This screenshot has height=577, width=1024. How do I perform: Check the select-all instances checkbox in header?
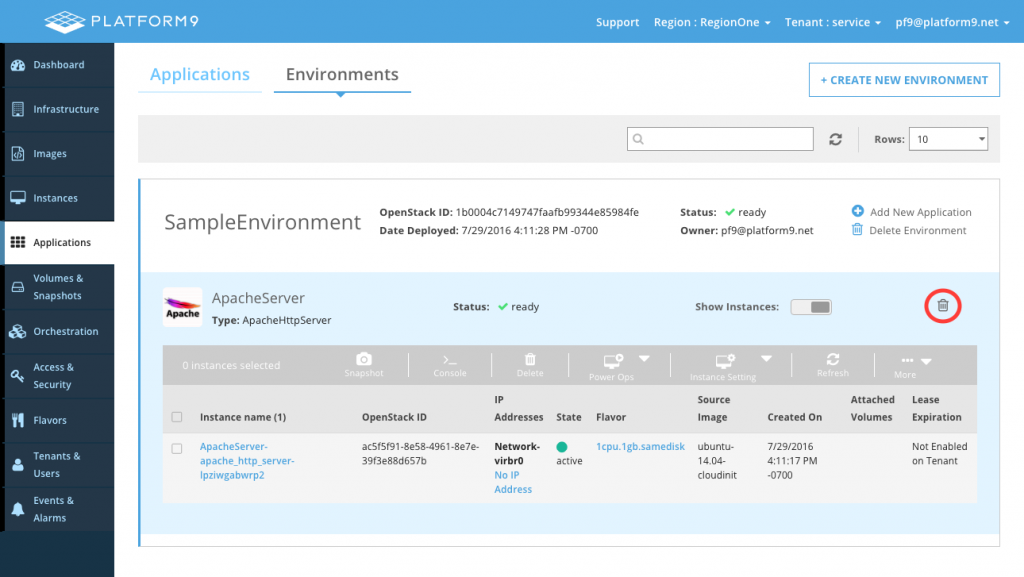click(177, 417)
